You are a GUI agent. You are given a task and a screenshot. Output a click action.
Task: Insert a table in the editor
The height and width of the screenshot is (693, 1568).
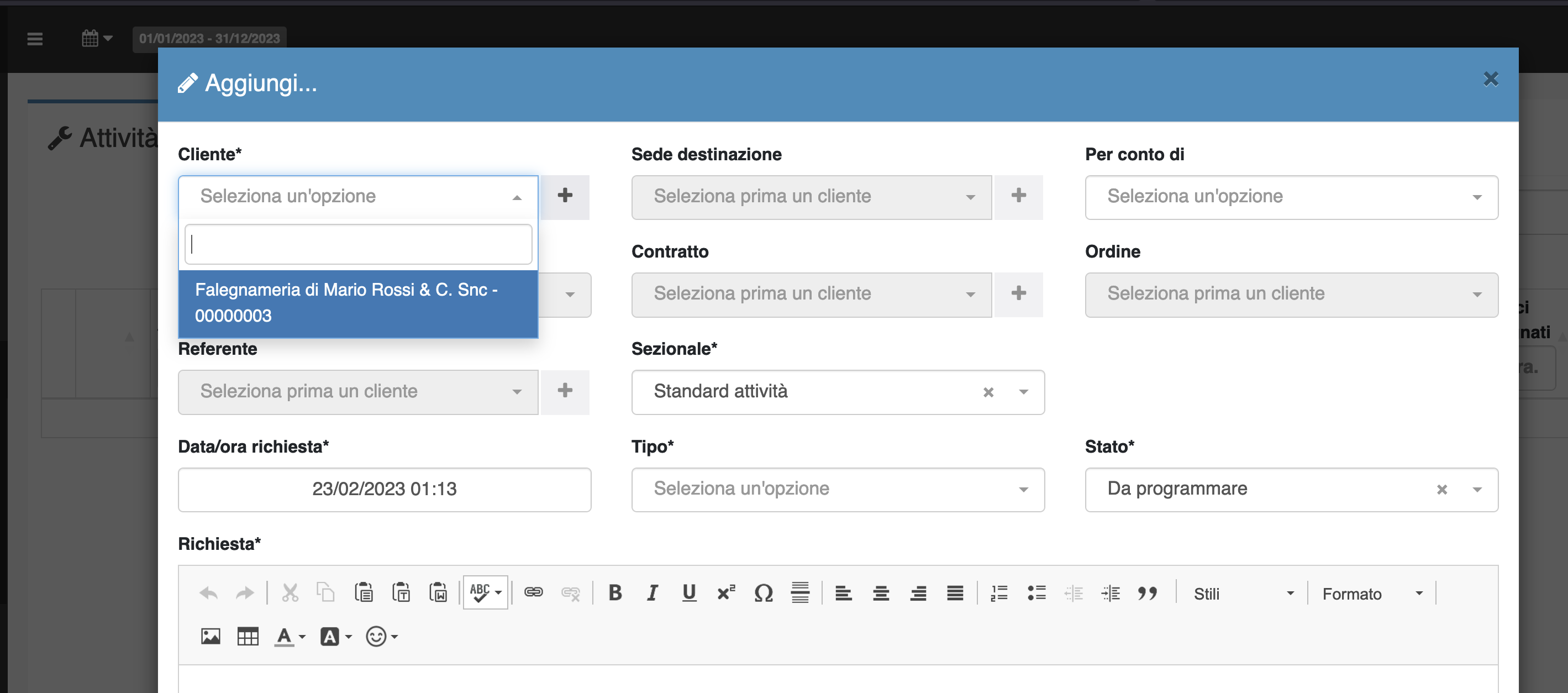(x=247, y=636)
